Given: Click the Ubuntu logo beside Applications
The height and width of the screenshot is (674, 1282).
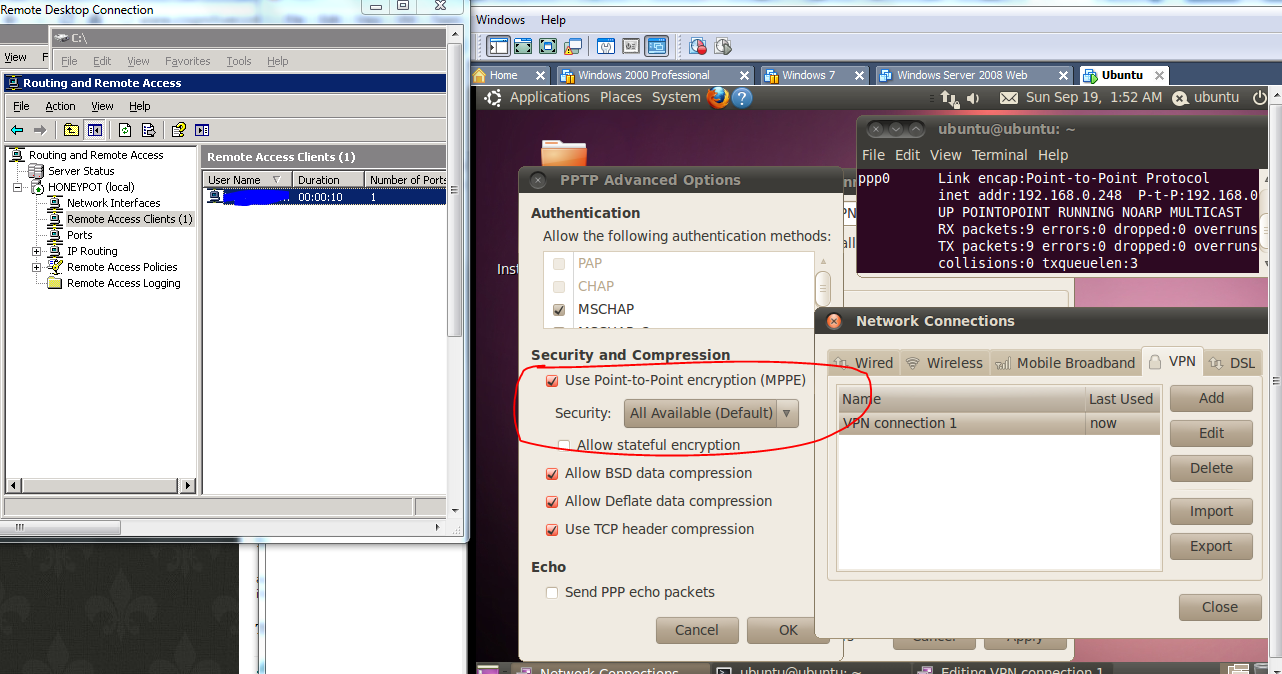Looking at the screenshot, I should point(491,97).
